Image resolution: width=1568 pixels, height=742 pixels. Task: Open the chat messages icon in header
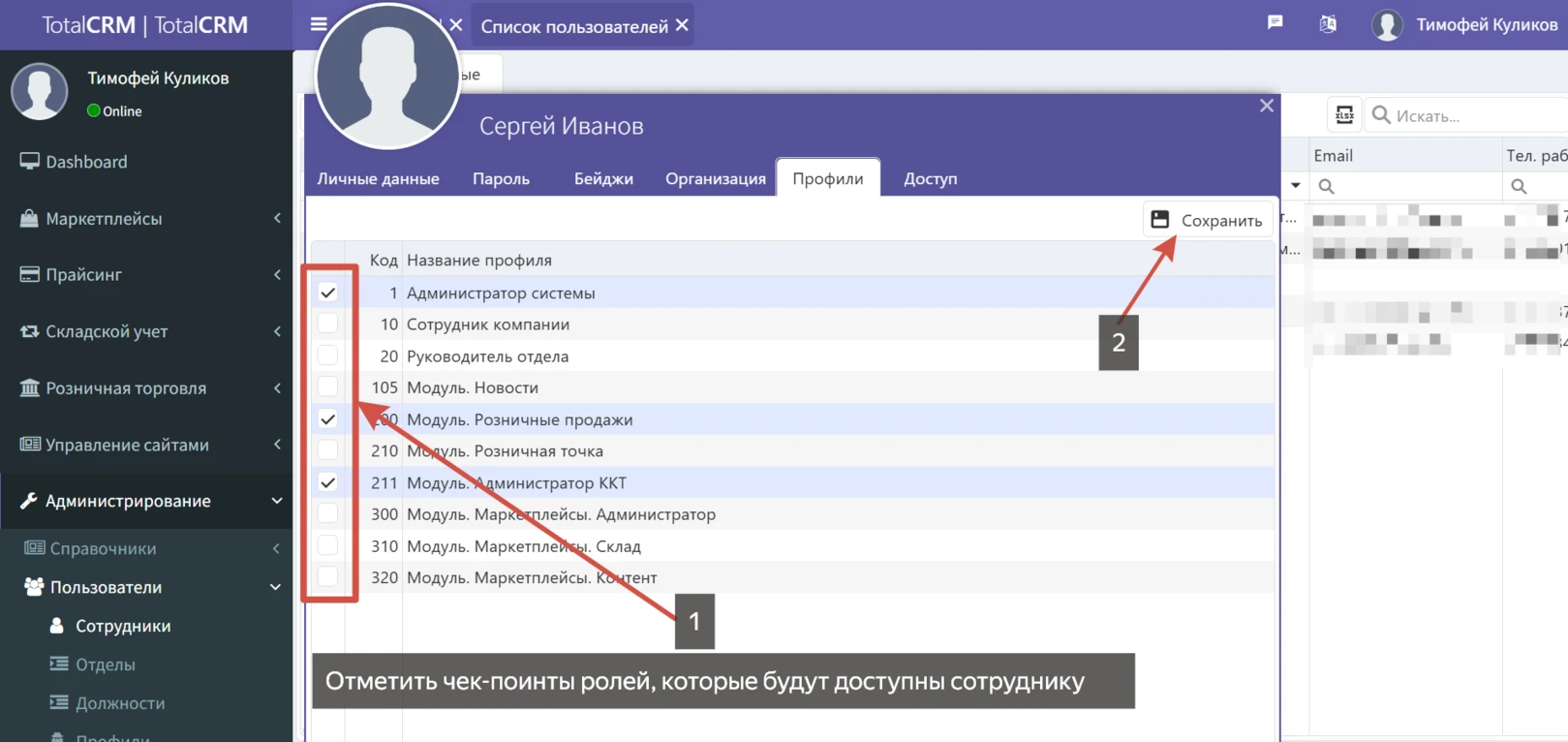pos(1275,23)
